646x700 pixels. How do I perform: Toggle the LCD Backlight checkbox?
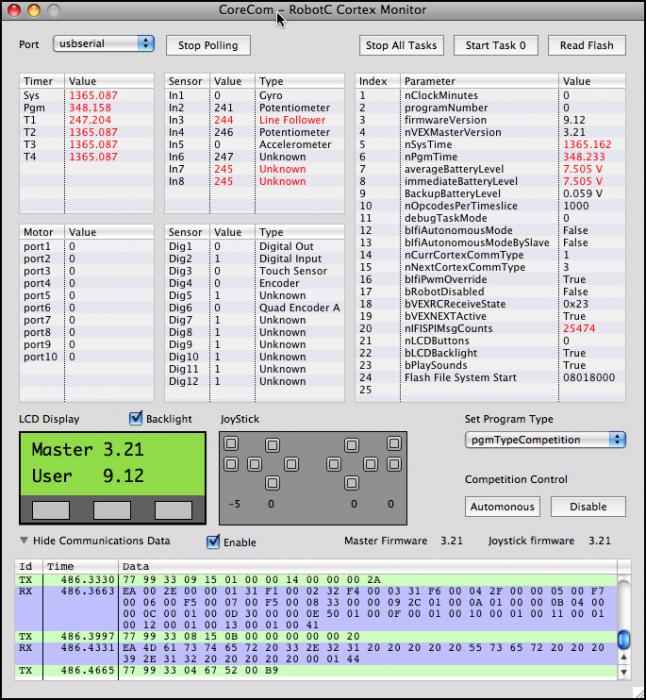click(135, 418)
